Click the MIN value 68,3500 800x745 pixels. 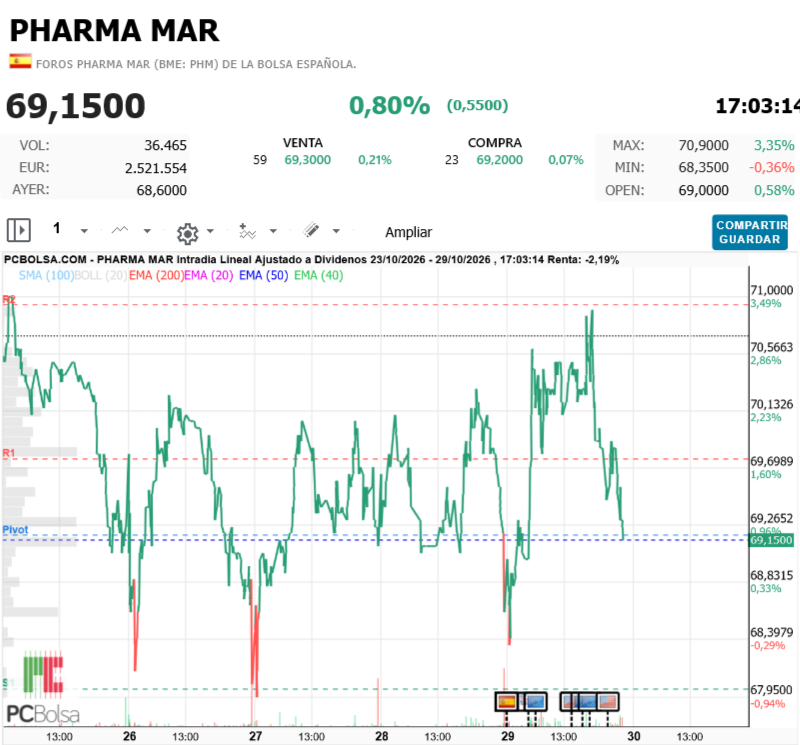tap(704, 167)
